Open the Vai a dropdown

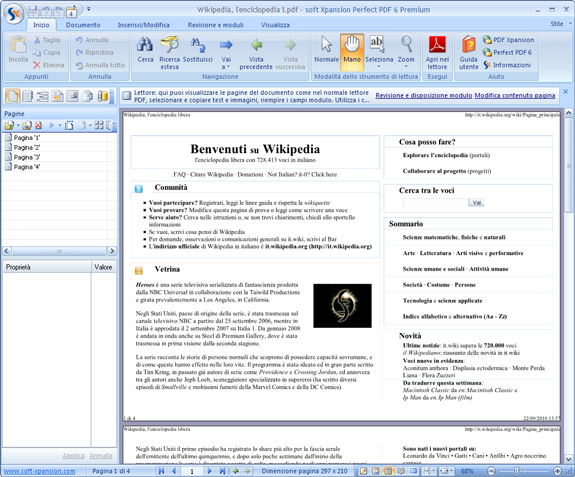click(226, 53)
